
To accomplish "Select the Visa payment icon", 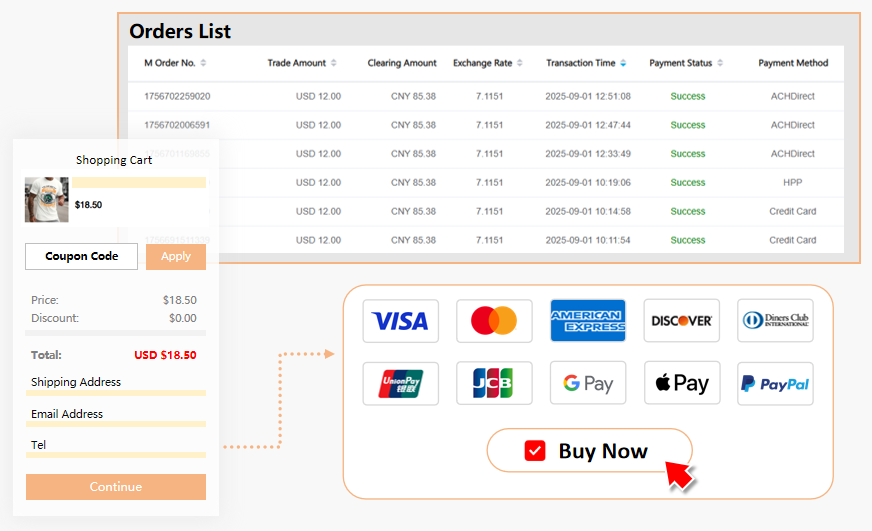I will coord(400,321).
